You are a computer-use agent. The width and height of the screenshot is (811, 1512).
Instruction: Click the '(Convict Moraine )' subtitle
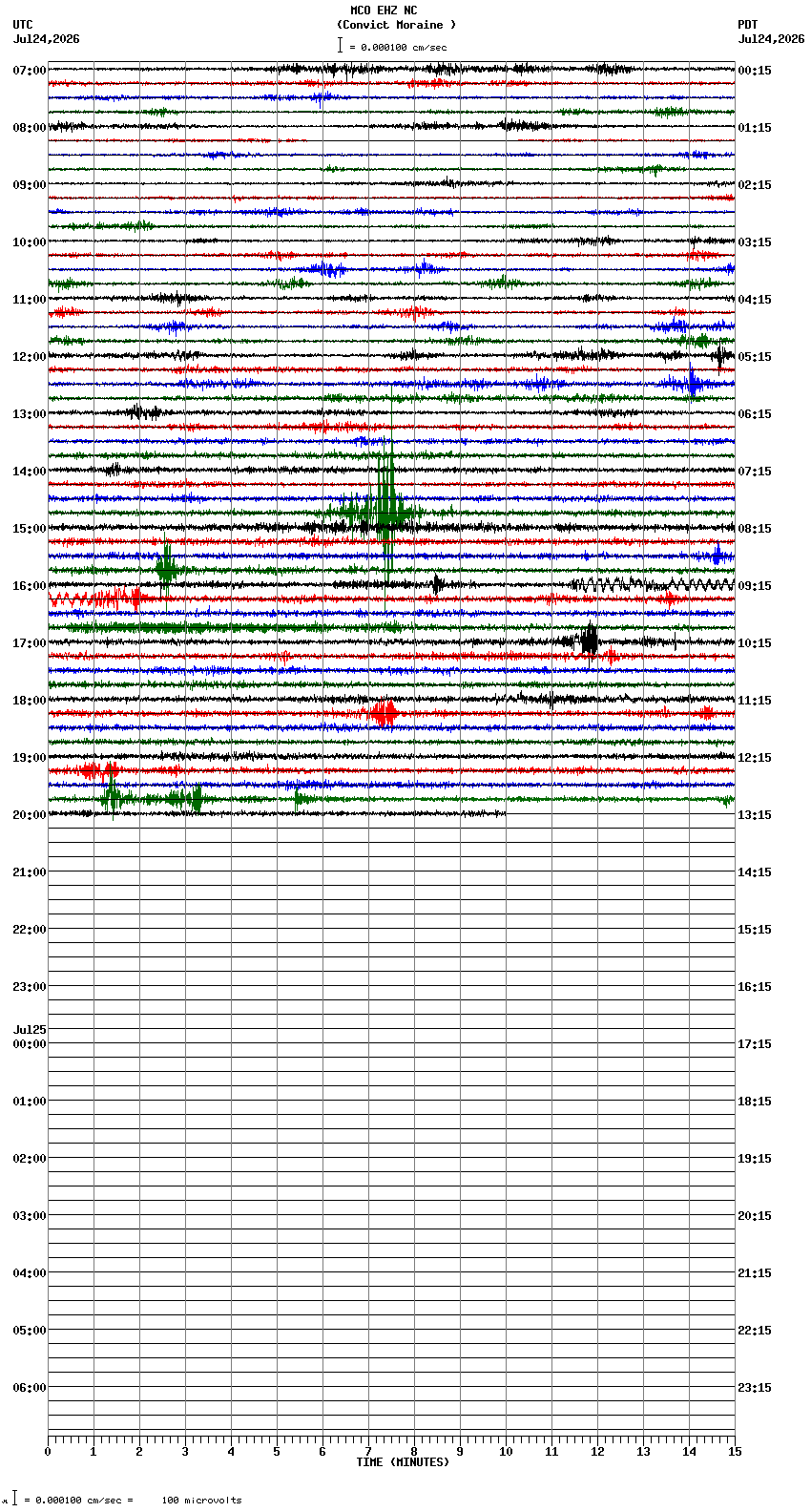(396, 25)
